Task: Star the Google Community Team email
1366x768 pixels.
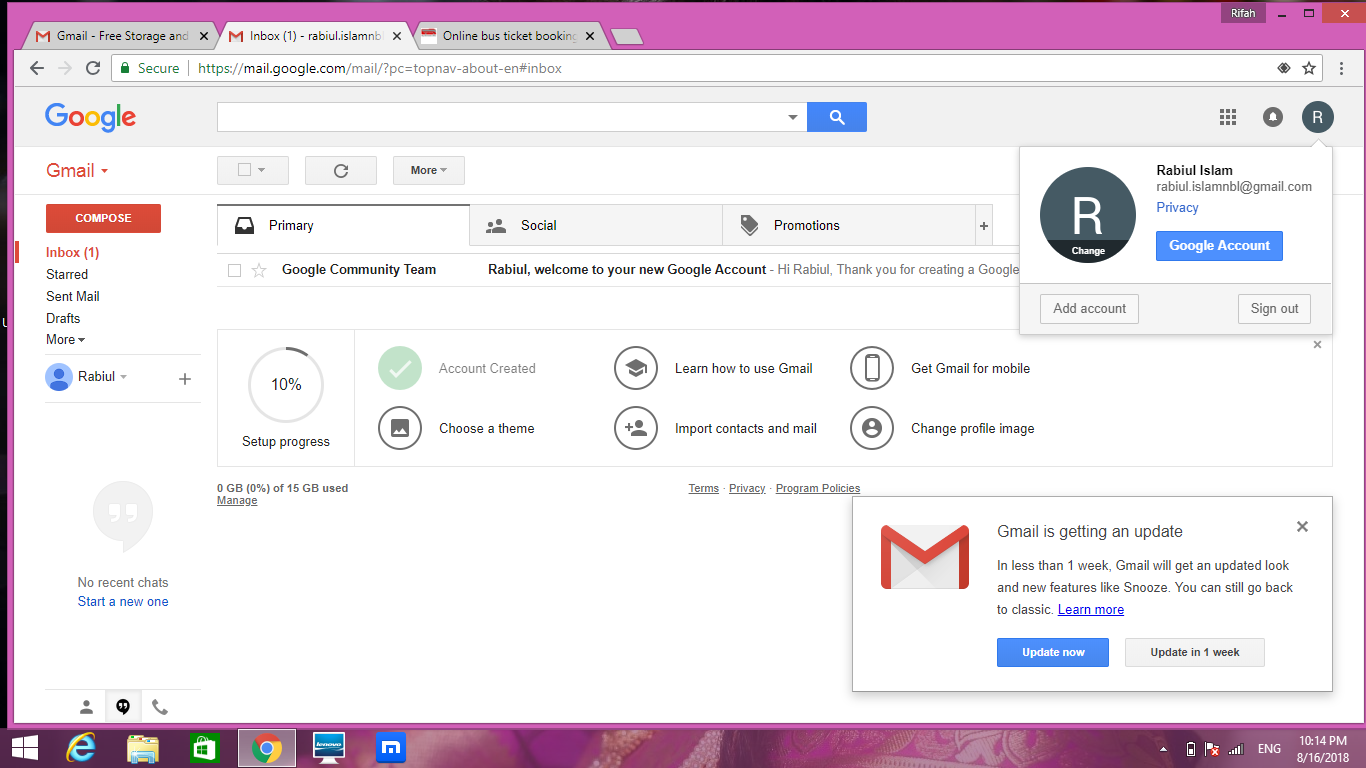Action: click(x=259, y=270)
